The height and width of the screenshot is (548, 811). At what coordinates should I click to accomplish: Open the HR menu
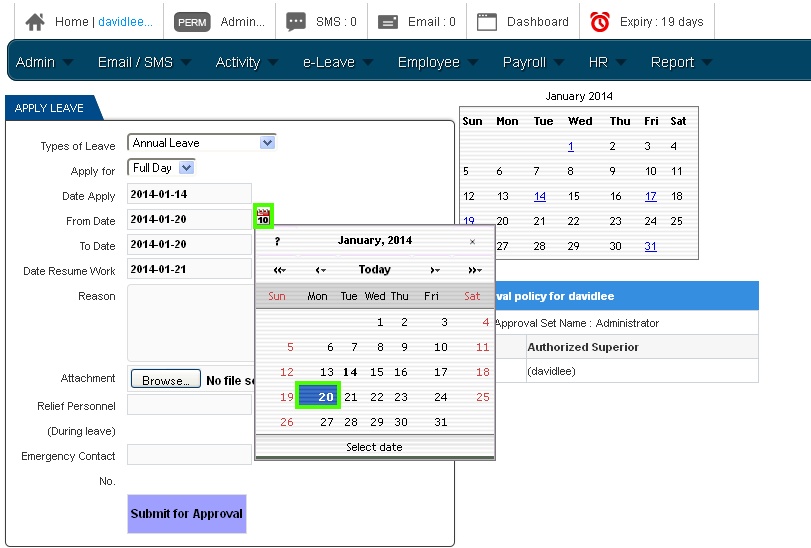[x=607, y=62]
